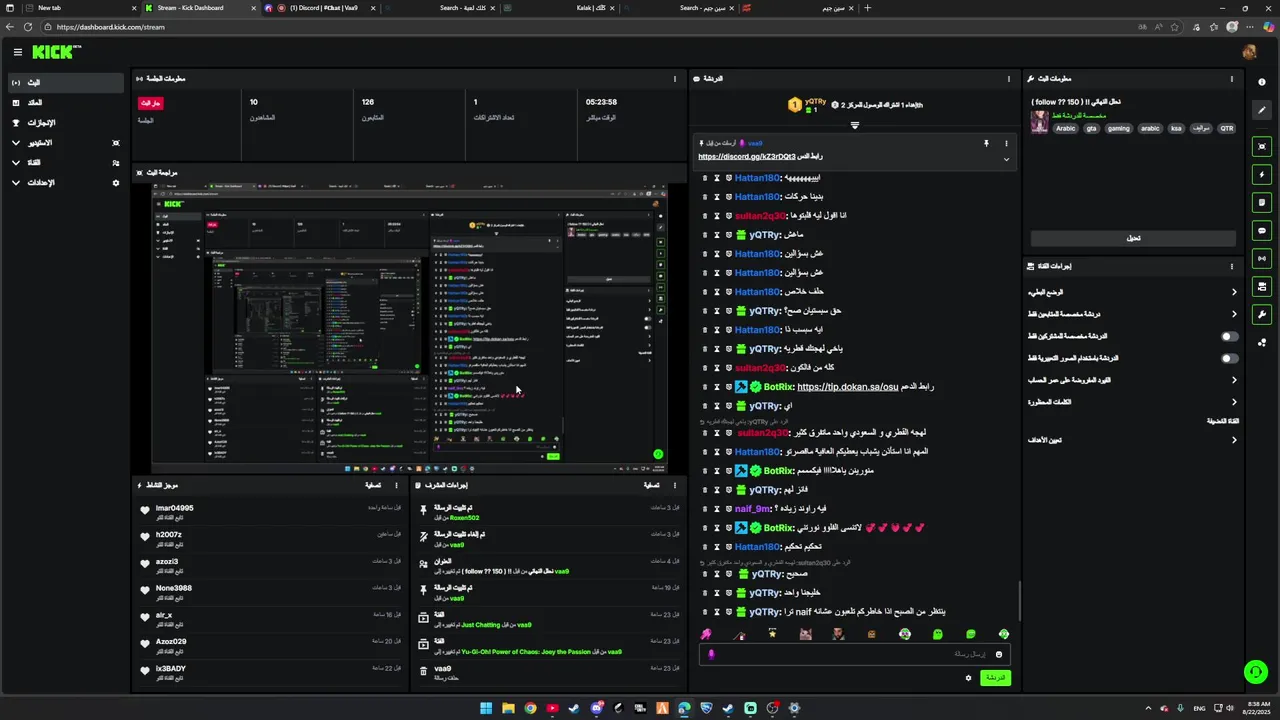Open the Windows Start button on the taskbar
Viewport: 1280px width, 720px height.
point(486,708)
